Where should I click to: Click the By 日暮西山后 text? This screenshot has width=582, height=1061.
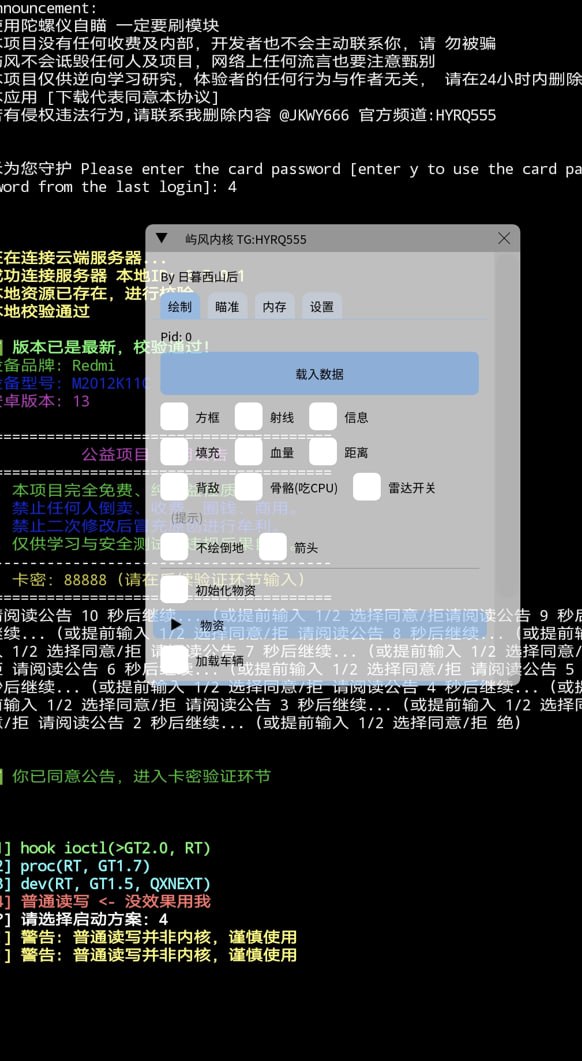click(x=199, y=277)
